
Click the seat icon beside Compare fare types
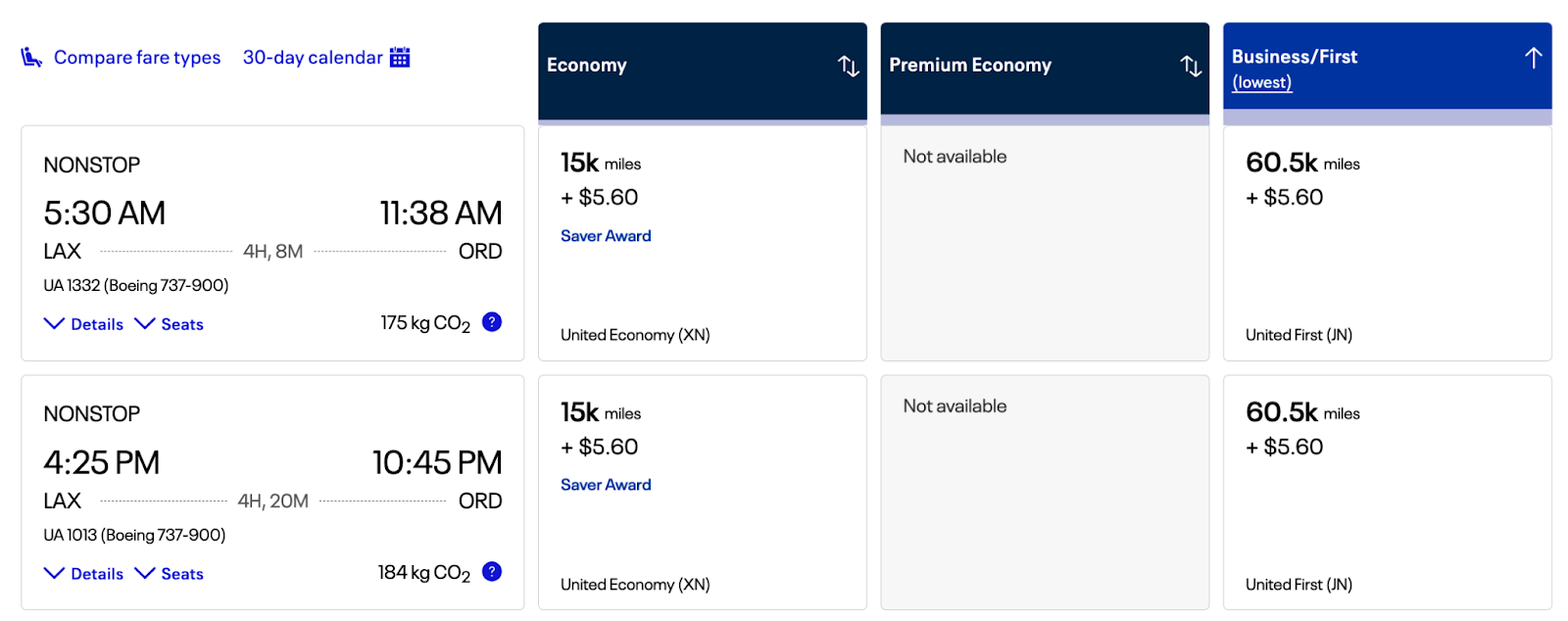tap(31, 58)
